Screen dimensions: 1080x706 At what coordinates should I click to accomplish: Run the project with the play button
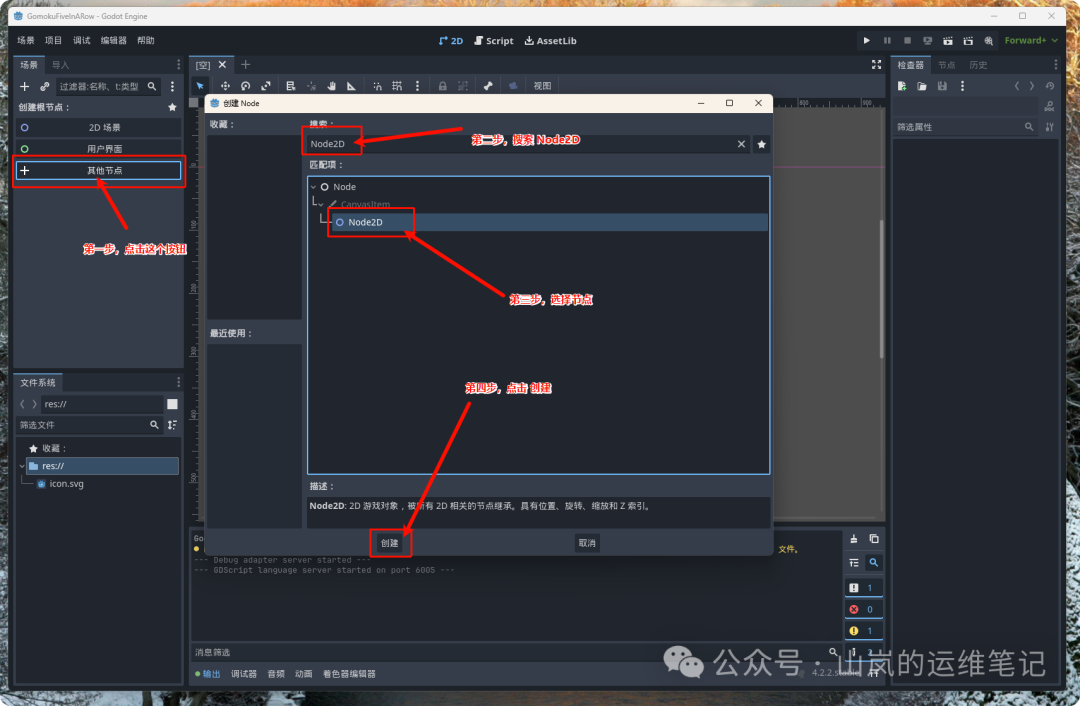[x=866, y=41]
